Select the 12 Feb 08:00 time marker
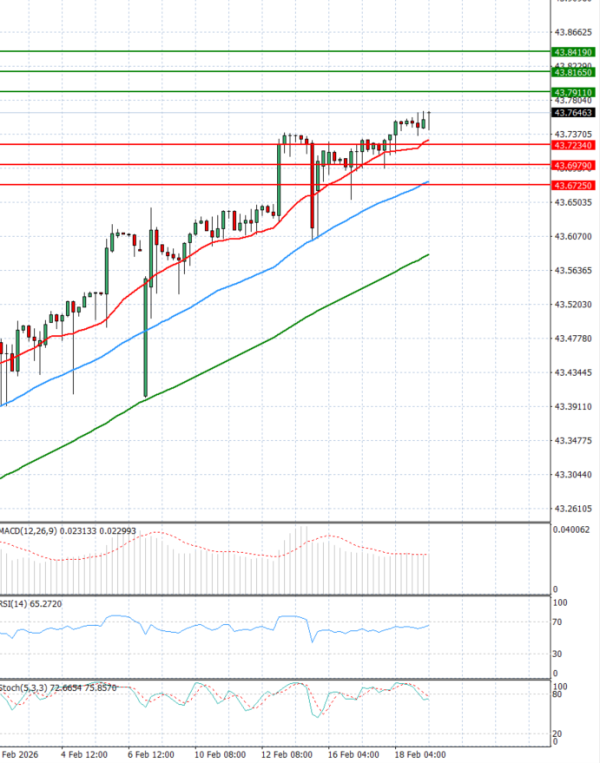This screenshot has height=763, width=600. coord(287,754)
